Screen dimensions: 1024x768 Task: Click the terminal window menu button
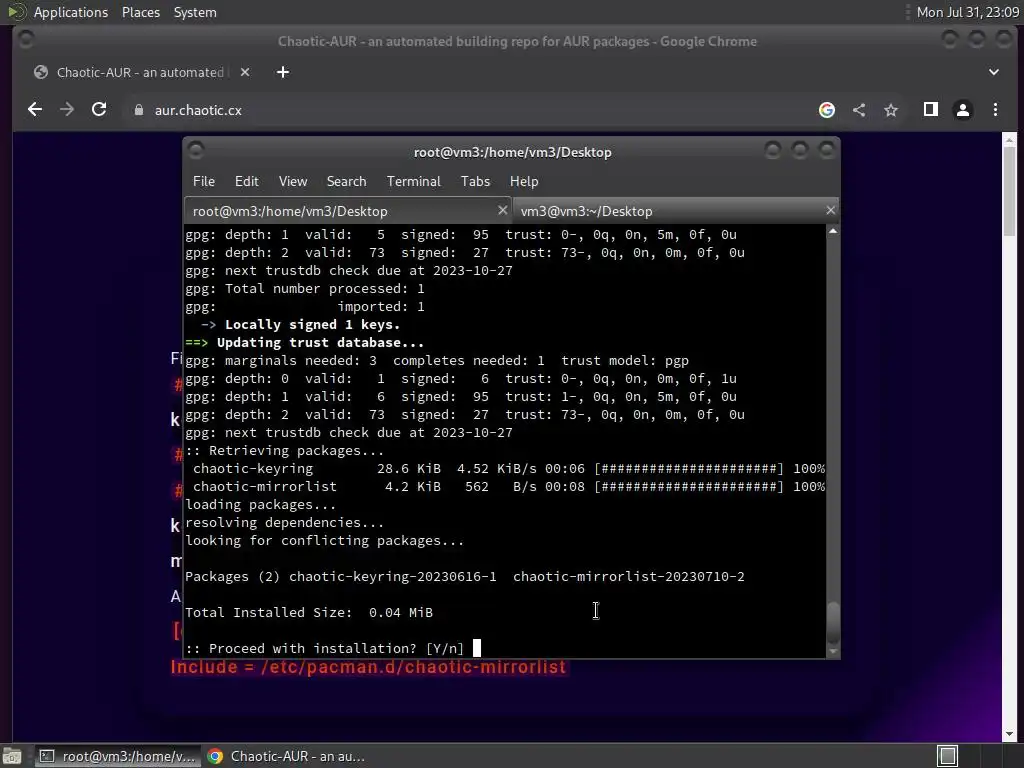click(x=196, y=151)
